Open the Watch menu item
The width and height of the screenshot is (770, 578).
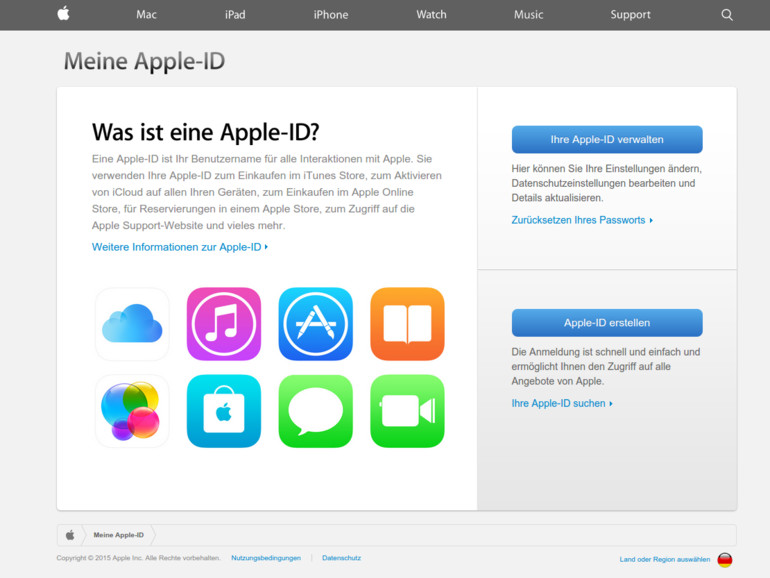(432, 15)
